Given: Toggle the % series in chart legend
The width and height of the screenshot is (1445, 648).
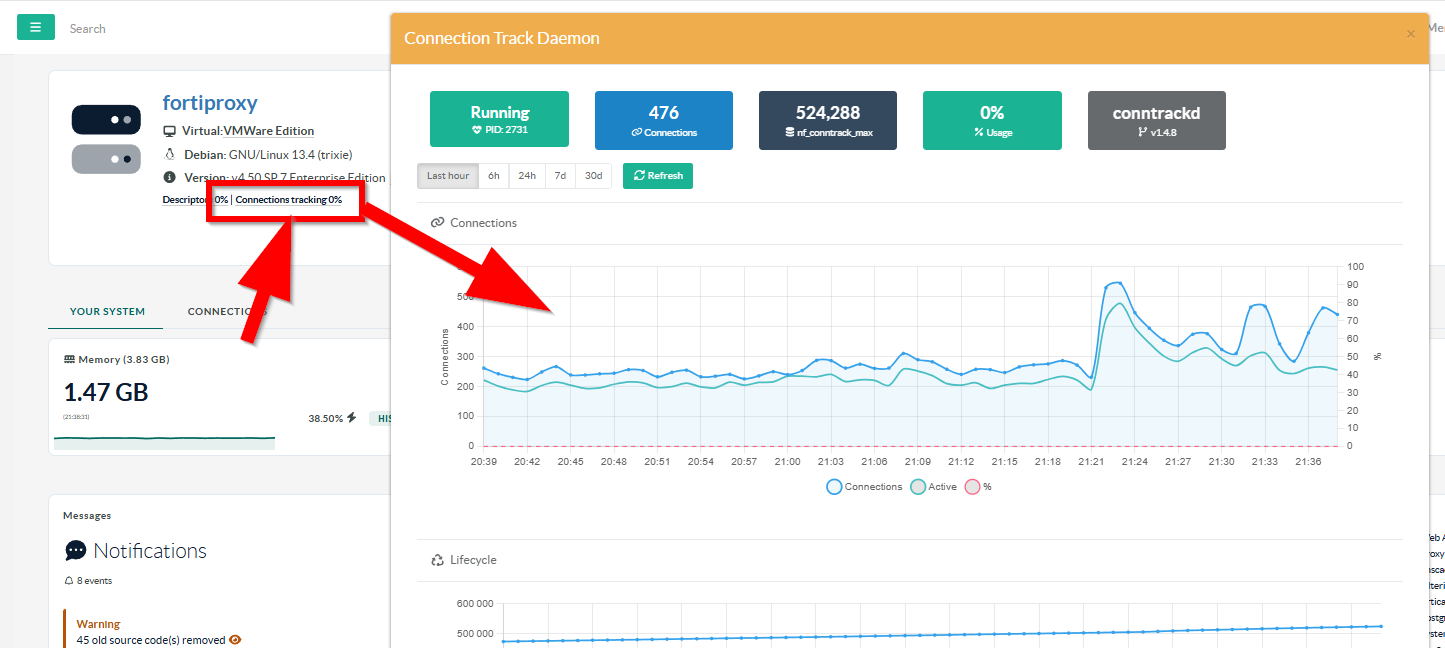Looking at the screenshot, I should click(978, 487).
